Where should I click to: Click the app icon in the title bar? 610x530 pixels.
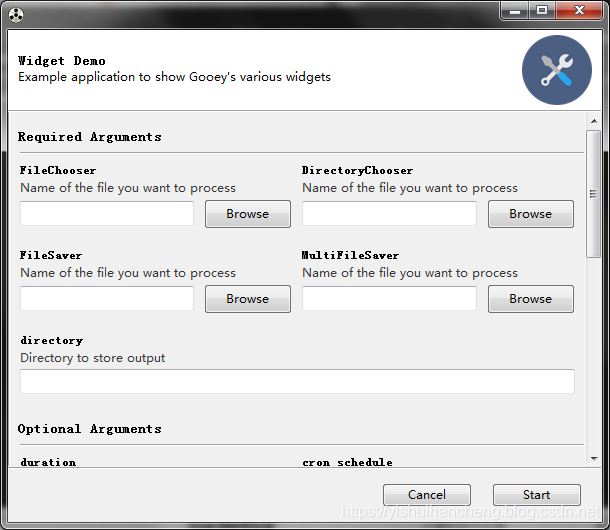[16, 15]
